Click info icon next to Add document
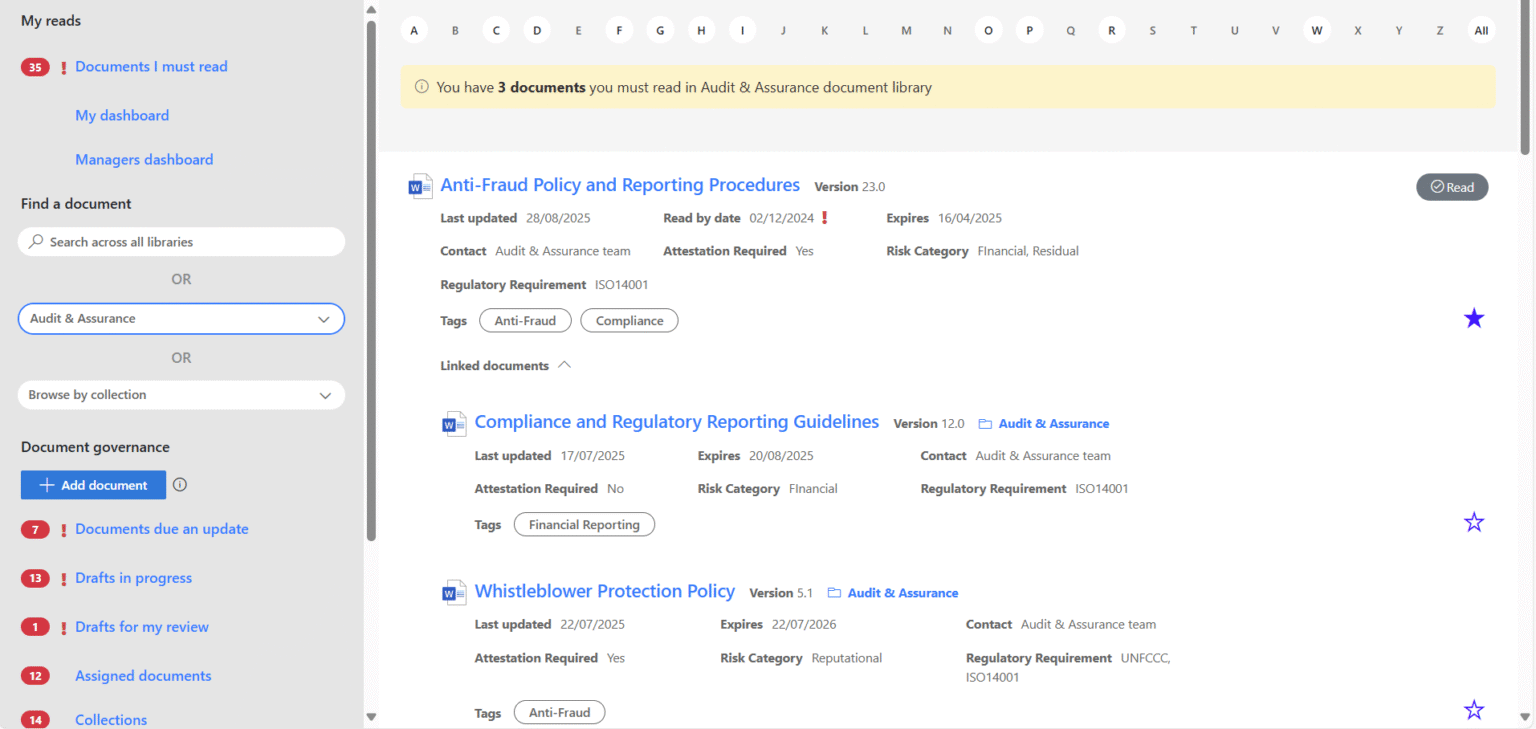Image resolution: width=1536 pixels, height=729 pixels. tap(180, 485)
